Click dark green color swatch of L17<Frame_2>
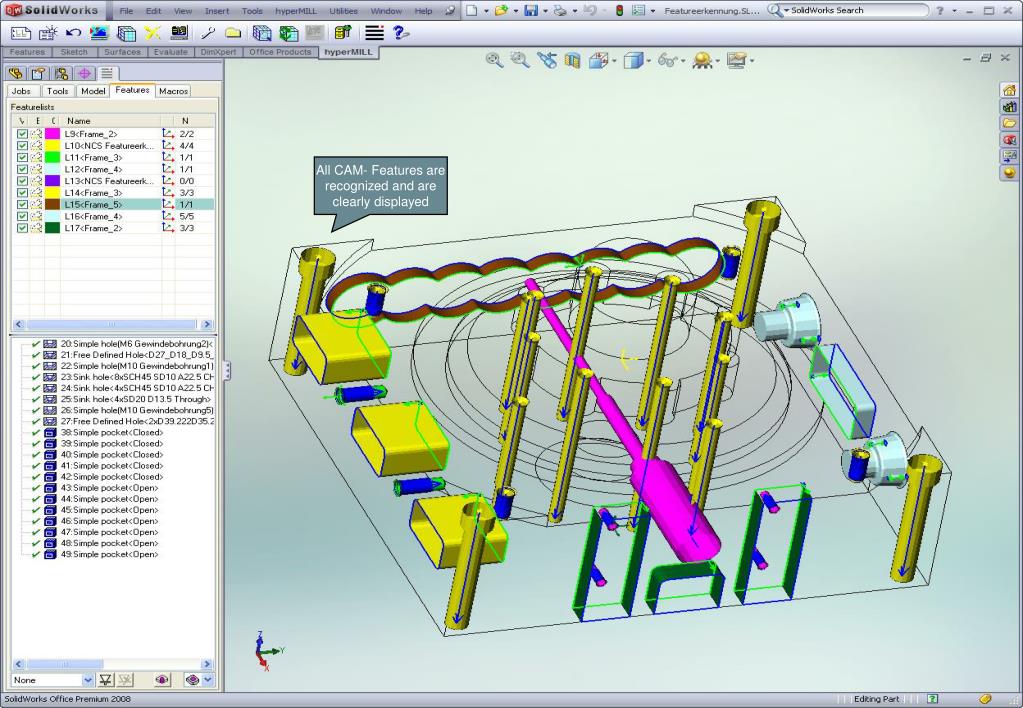Viewport: 1023px width, 708px height. coord(52,228)
